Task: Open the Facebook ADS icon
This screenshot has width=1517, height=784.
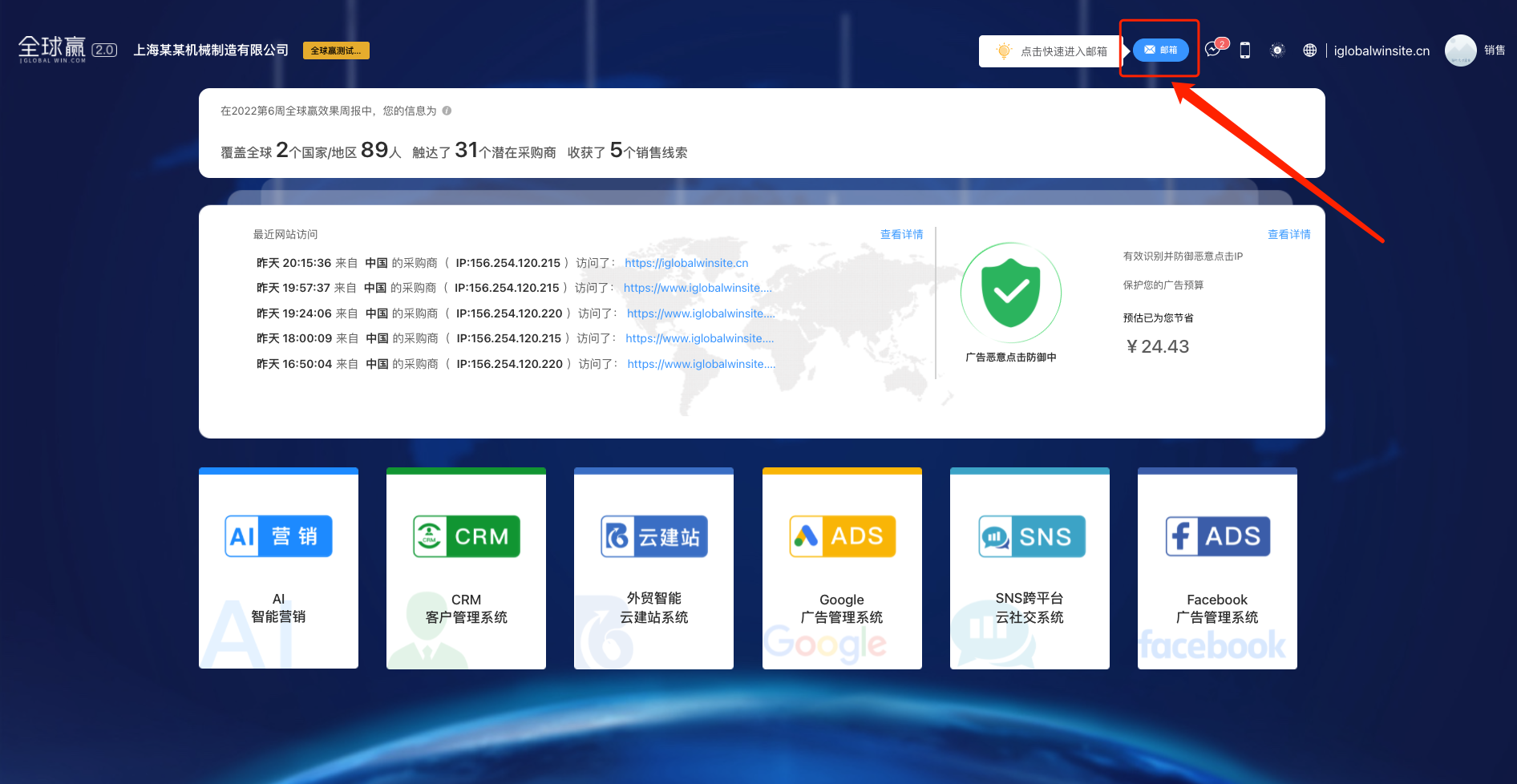Action: [1217, 535]
